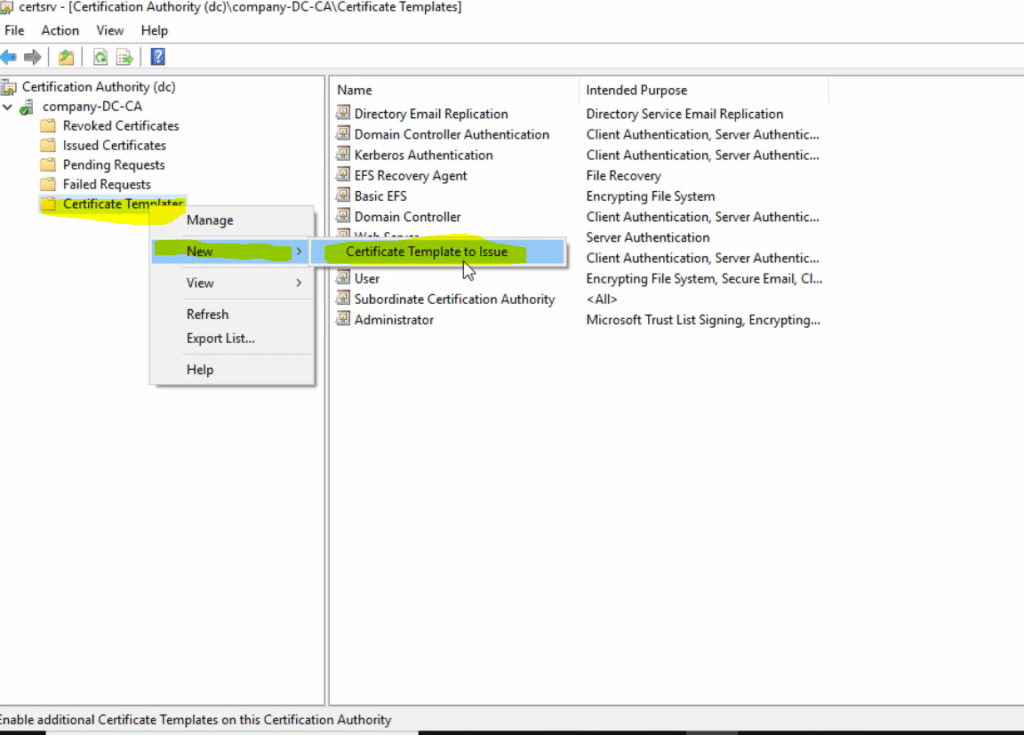Choose Manage from the context menu

click(x=209, y=220)
